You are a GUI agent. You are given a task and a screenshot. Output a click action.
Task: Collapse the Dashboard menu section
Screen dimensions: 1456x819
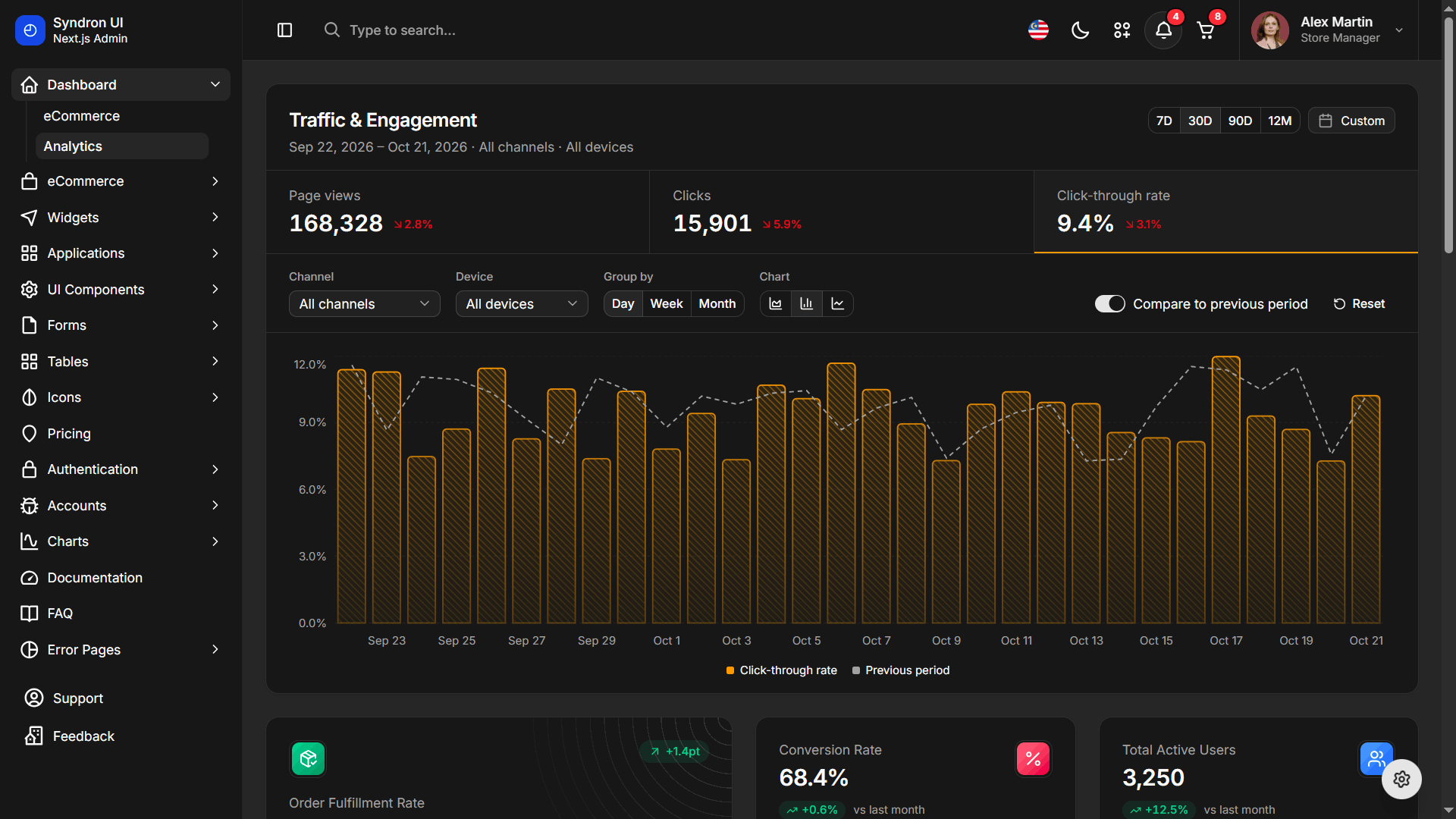tap(121, 85)
